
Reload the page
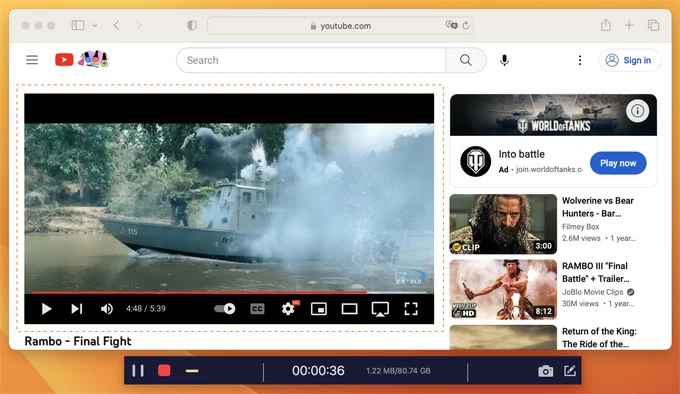(466, 26)
